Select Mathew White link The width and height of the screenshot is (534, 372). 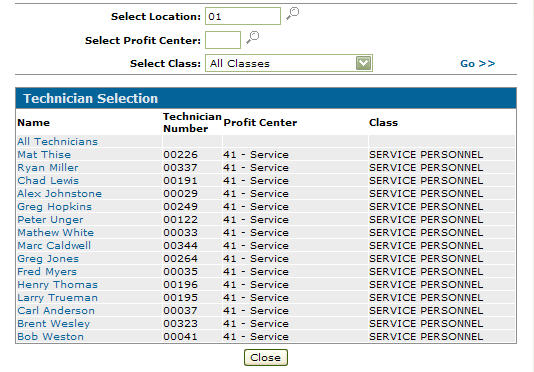(x=56, y=232)
